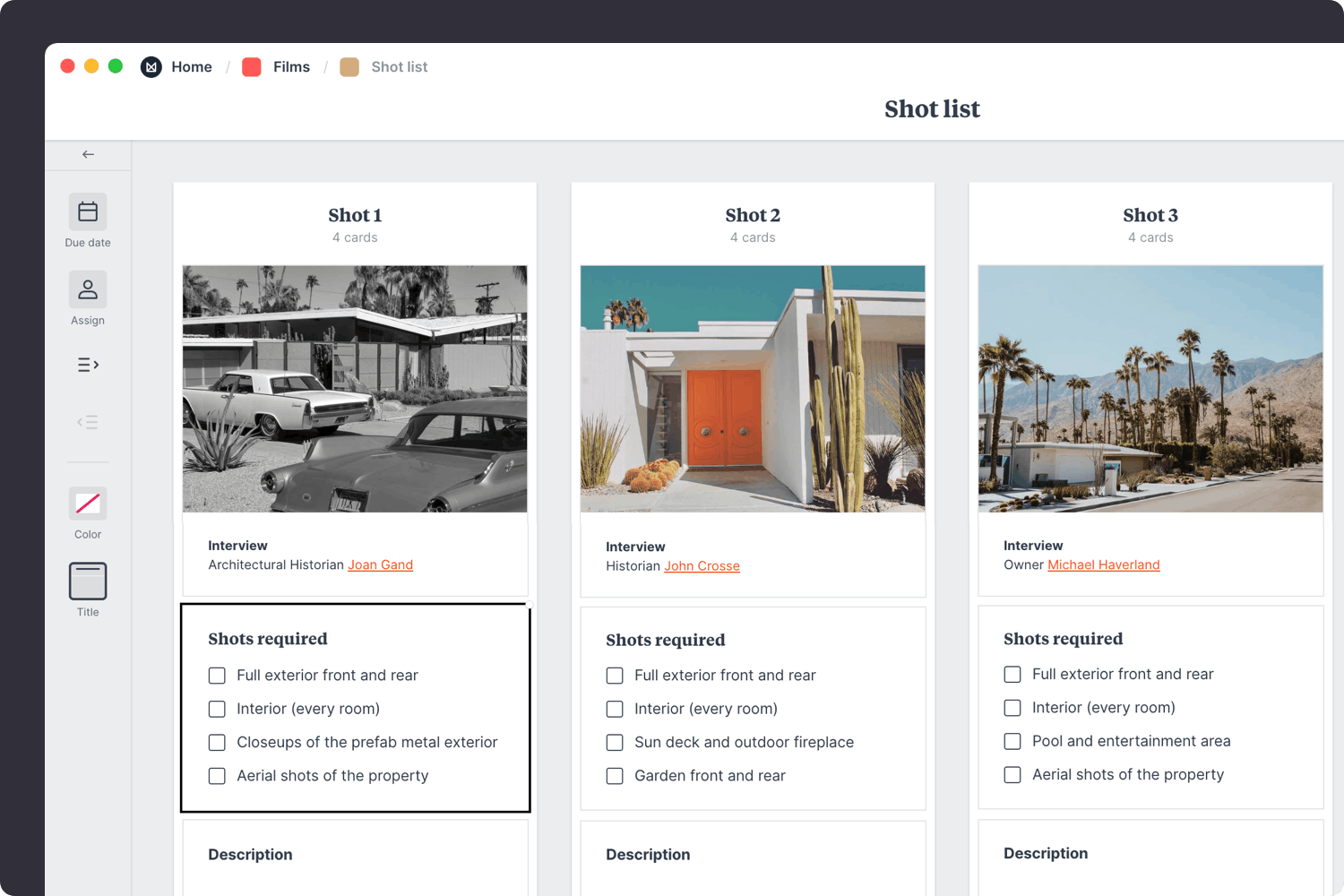Screen dimensions: 1344x896
Task: Click the red Films board icon
Action: pos(251,66)
